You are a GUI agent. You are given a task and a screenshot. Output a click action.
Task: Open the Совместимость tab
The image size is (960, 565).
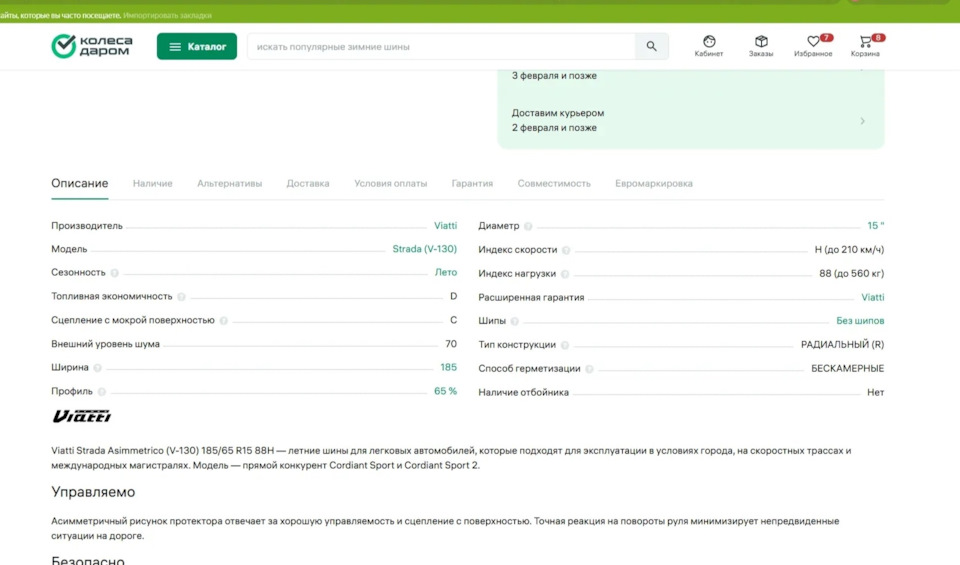554,183
